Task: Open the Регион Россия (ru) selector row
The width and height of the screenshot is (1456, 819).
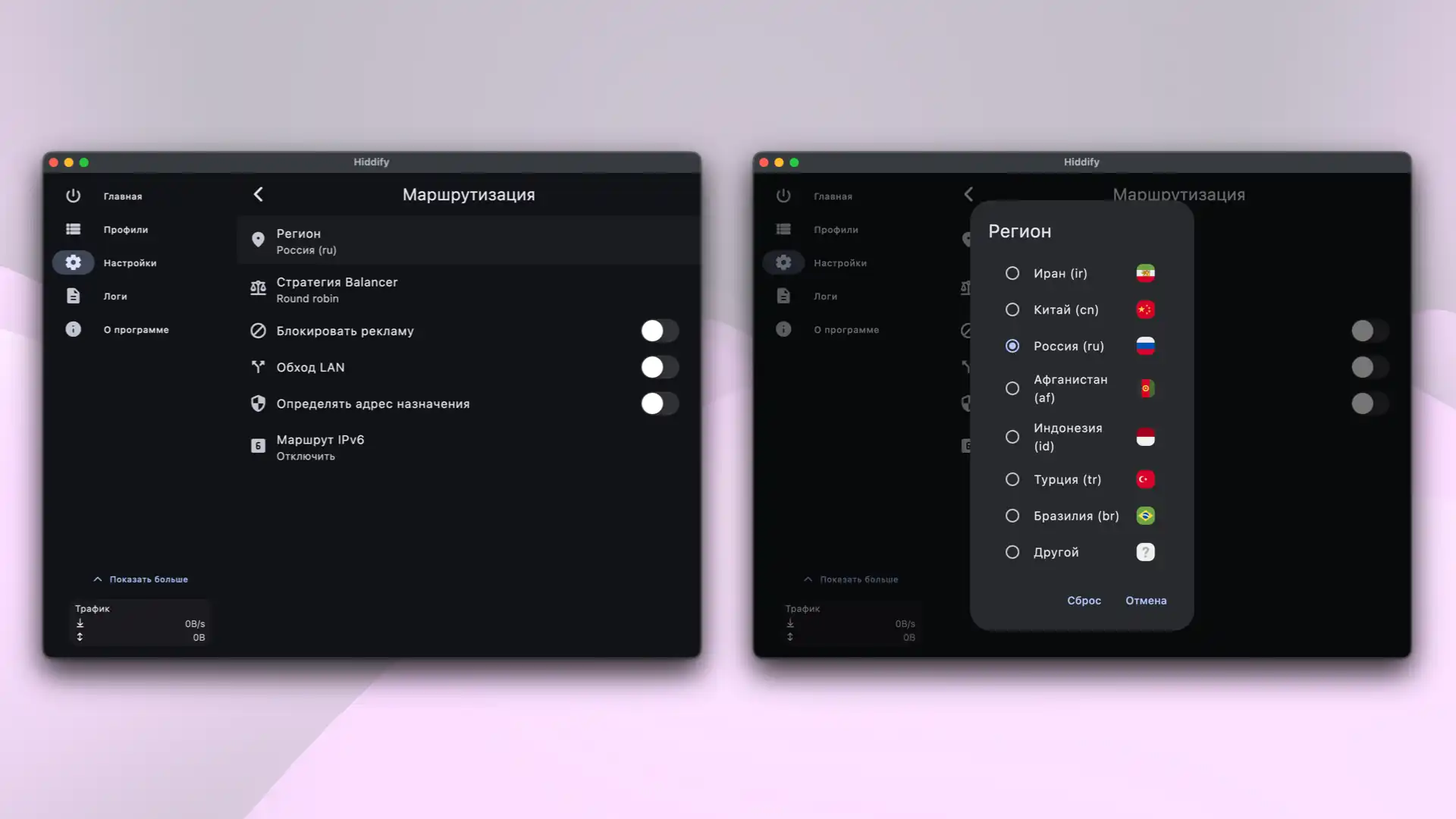Action: (x=468, y=240)
